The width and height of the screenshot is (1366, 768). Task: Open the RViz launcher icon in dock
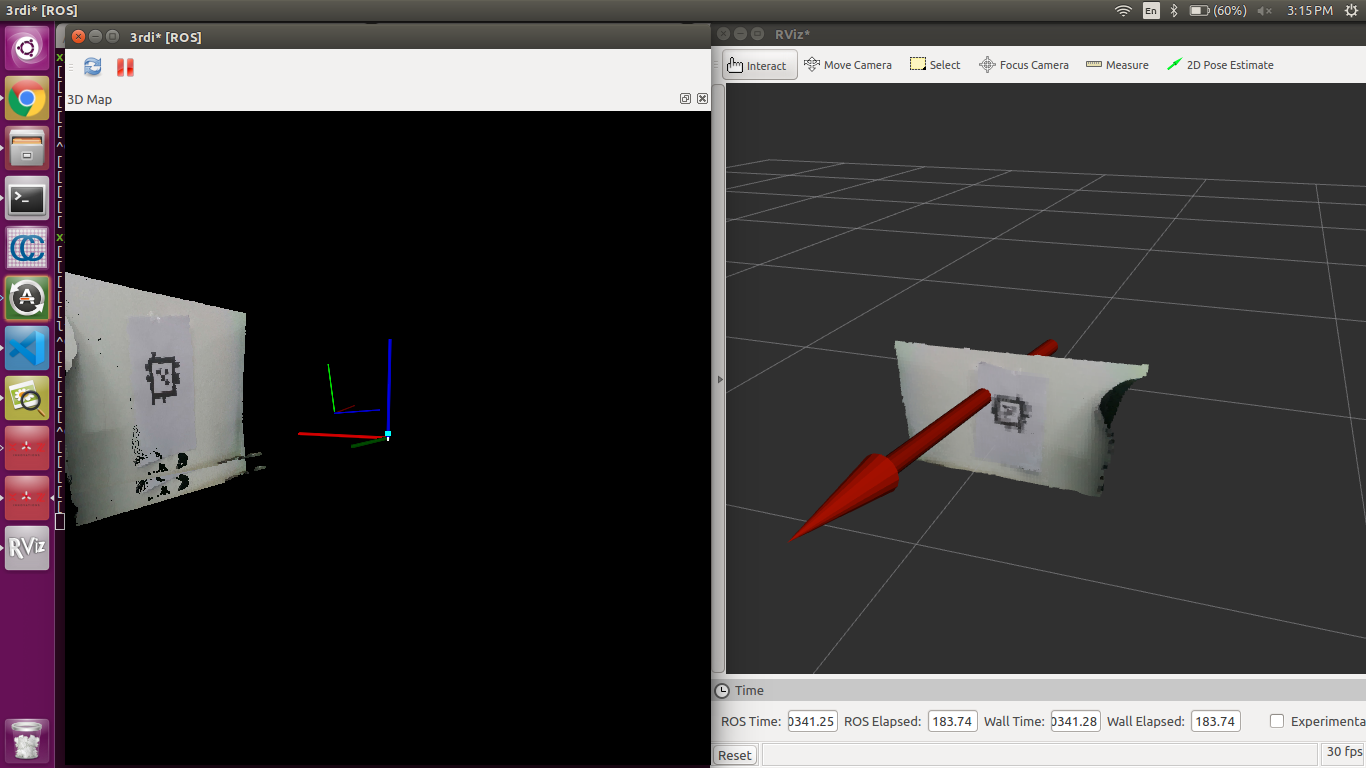27,548
